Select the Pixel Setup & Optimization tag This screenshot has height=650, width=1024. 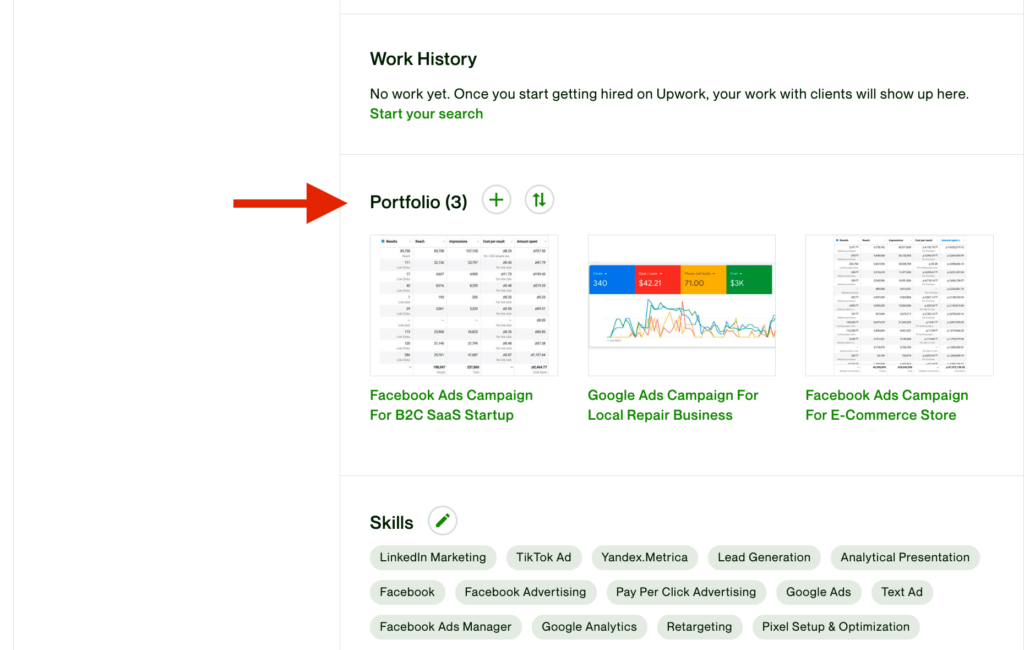pyautogui.click(x=834, y=627)
